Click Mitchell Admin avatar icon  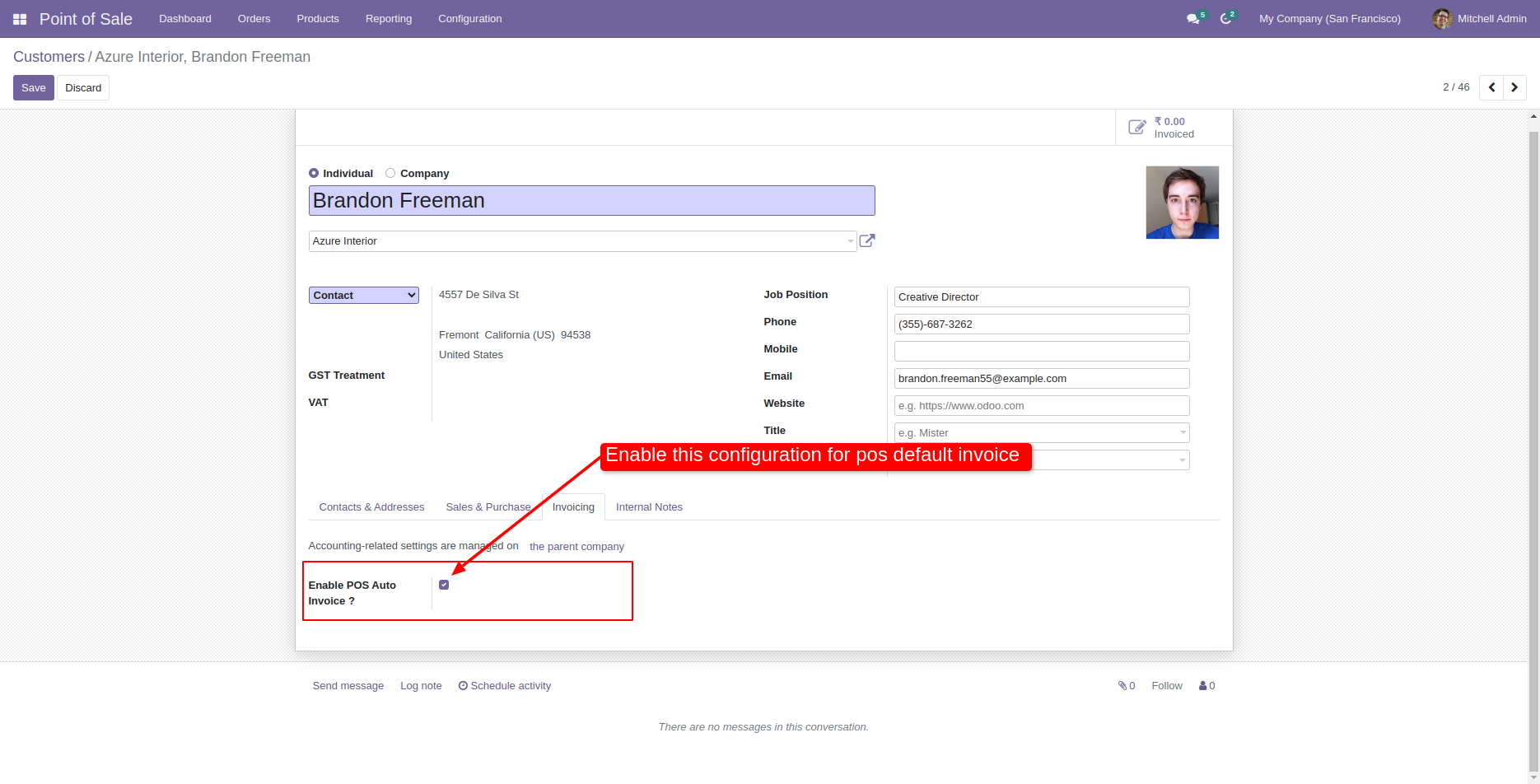(x=1442, y=19)
